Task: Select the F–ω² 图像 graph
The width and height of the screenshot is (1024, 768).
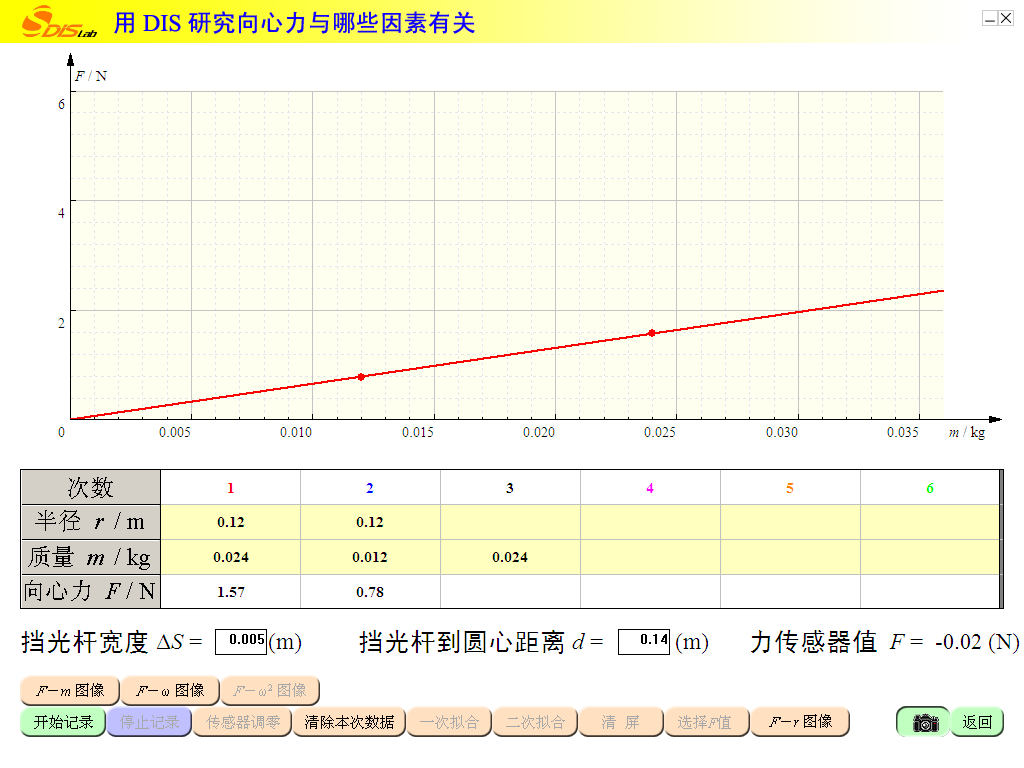Action: pos(270,691)
